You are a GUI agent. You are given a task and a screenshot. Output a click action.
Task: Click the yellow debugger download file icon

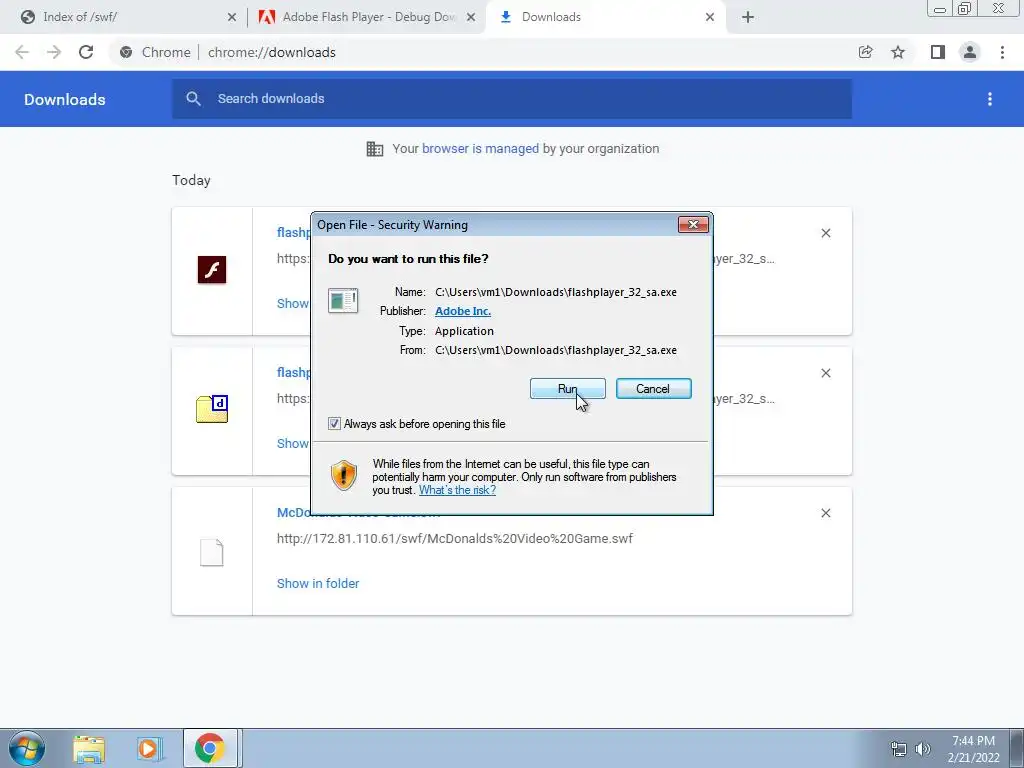[x=212, y=409]
